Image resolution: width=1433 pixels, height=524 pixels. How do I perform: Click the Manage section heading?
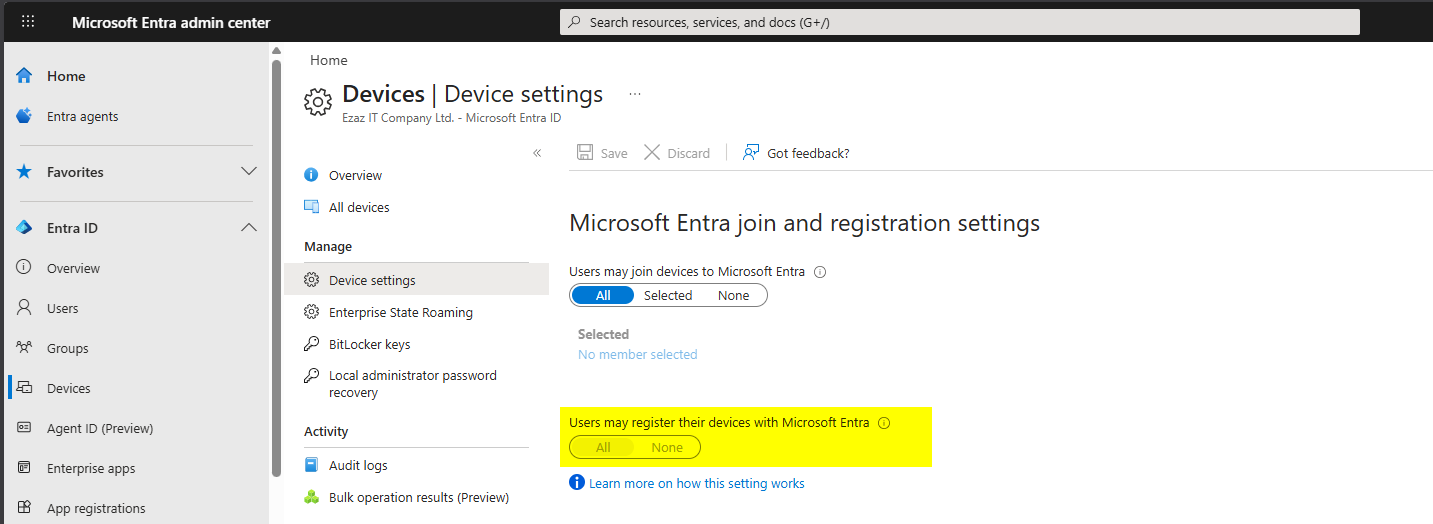(328, 246)
